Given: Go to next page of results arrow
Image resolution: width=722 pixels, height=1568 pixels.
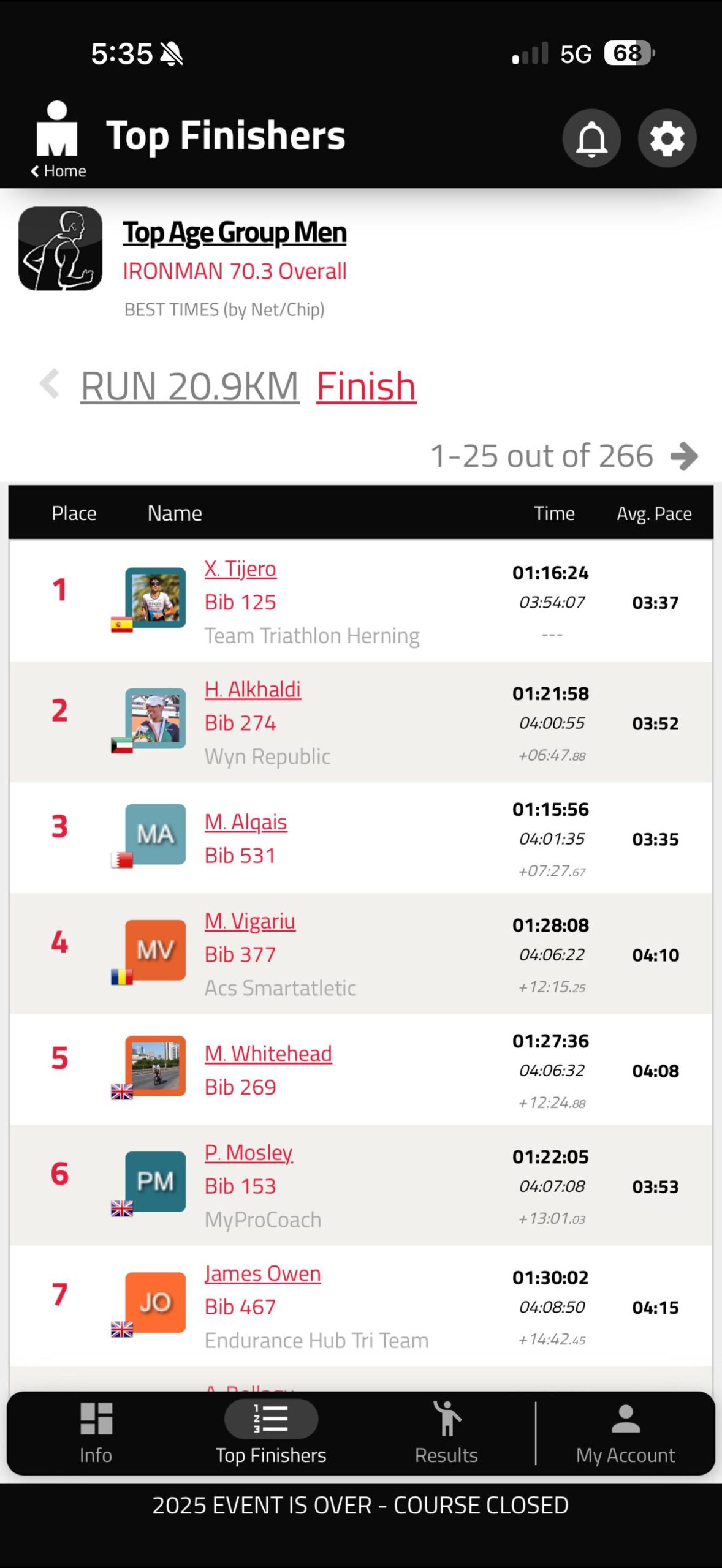Looking at the screenshot, I should click(x=685, y=456).
